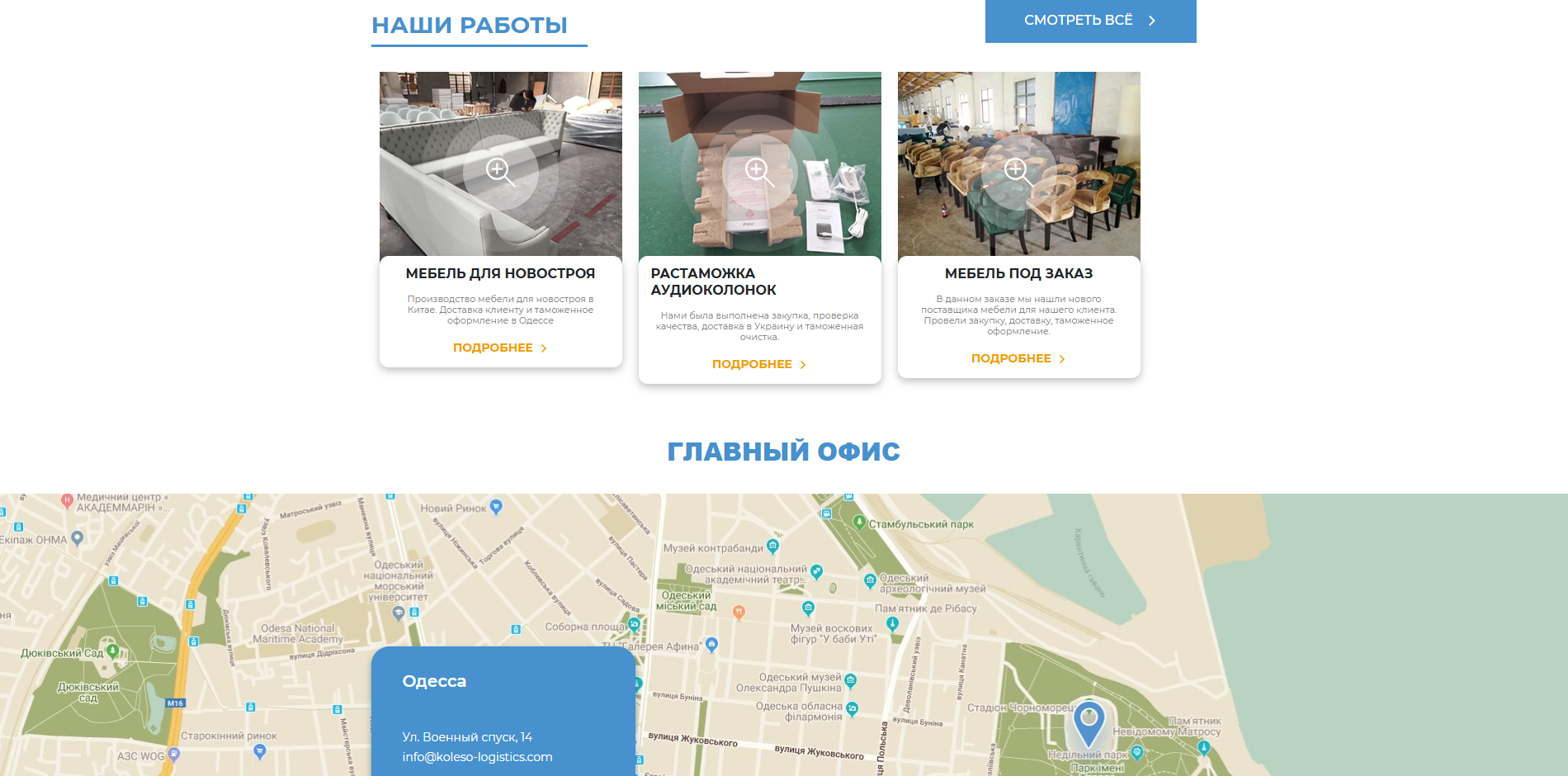Viewport: 1568px width, 776px height.
Task: Click the chevron arrow on СМОТРЕТЬ ВСЁ button
Action: 1153,21
